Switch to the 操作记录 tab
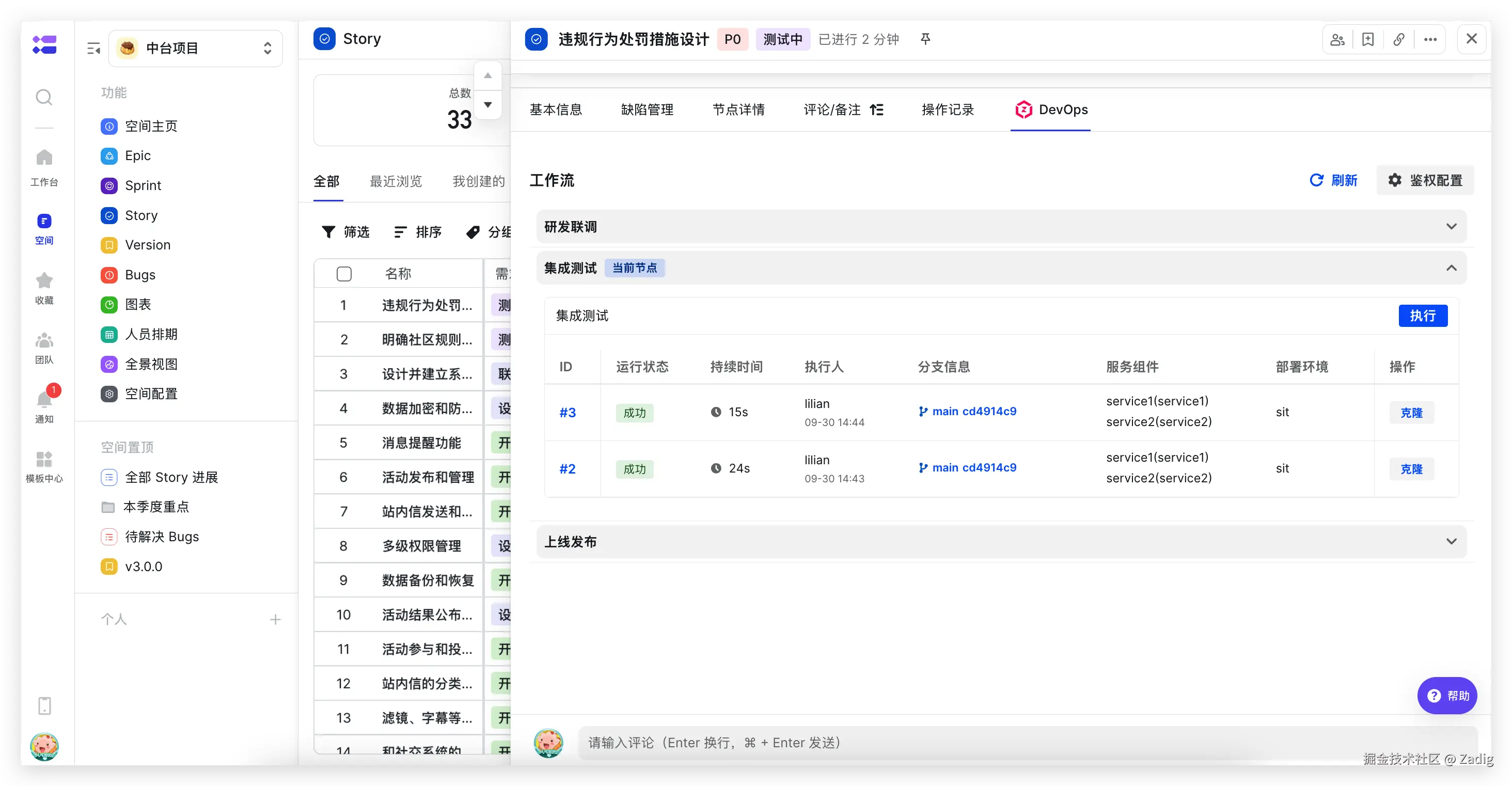Image resolution: width=1512 pixels, height=786 pixels. (948, 110)
